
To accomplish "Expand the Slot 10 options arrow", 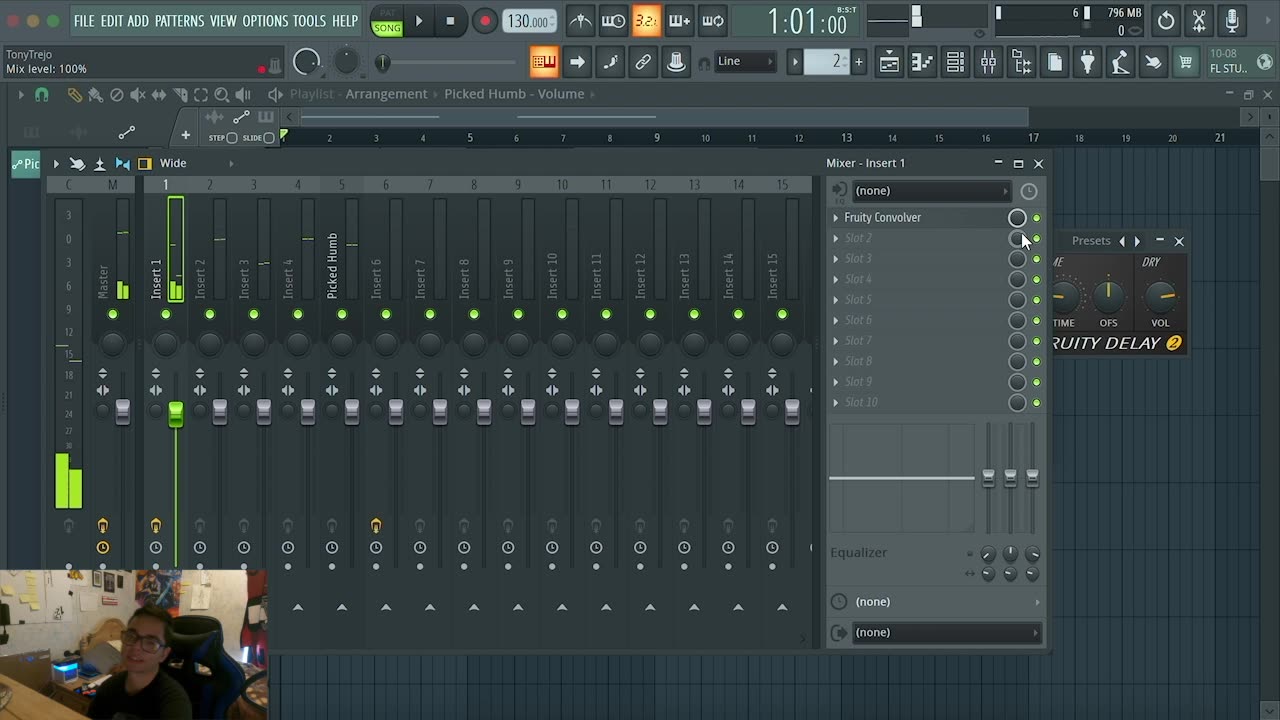I will 836,402.
